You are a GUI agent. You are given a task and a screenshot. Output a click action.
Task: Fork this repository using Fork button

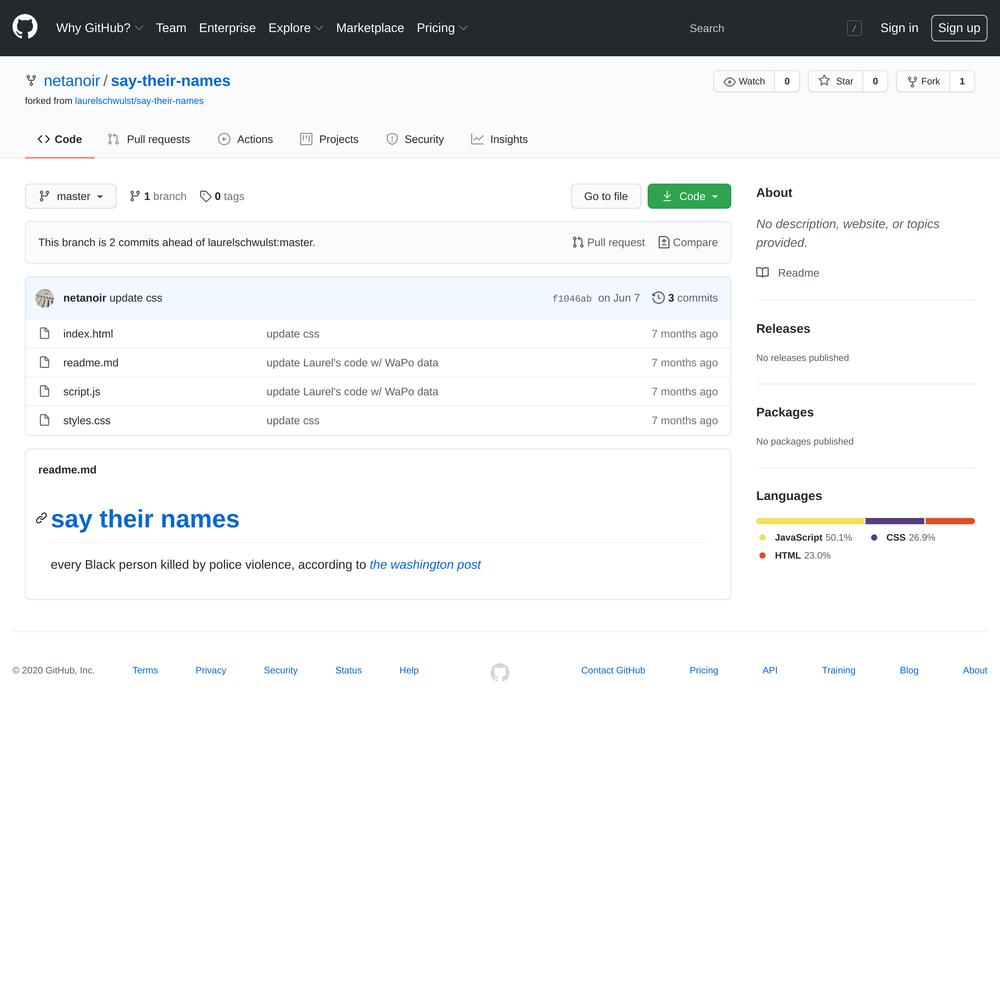(923, 82)
